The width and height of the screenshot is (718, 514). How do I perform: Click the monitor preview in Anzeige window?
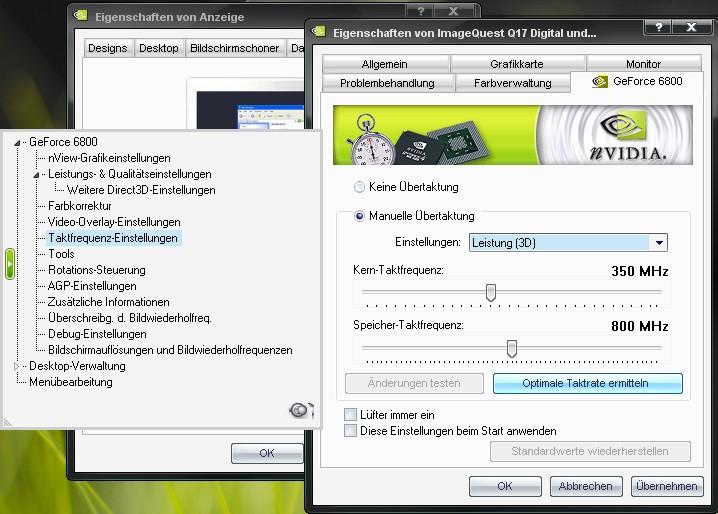coord(247,104)
